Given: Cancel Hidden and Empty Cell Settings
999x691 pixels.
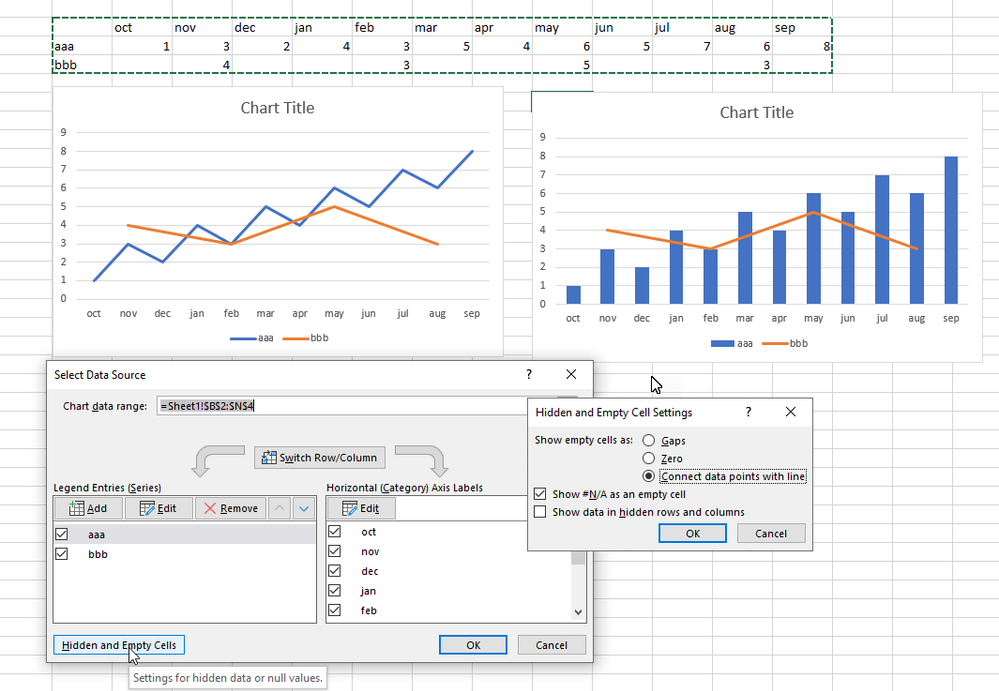Looking at the screenshot, I should point(771,534).
